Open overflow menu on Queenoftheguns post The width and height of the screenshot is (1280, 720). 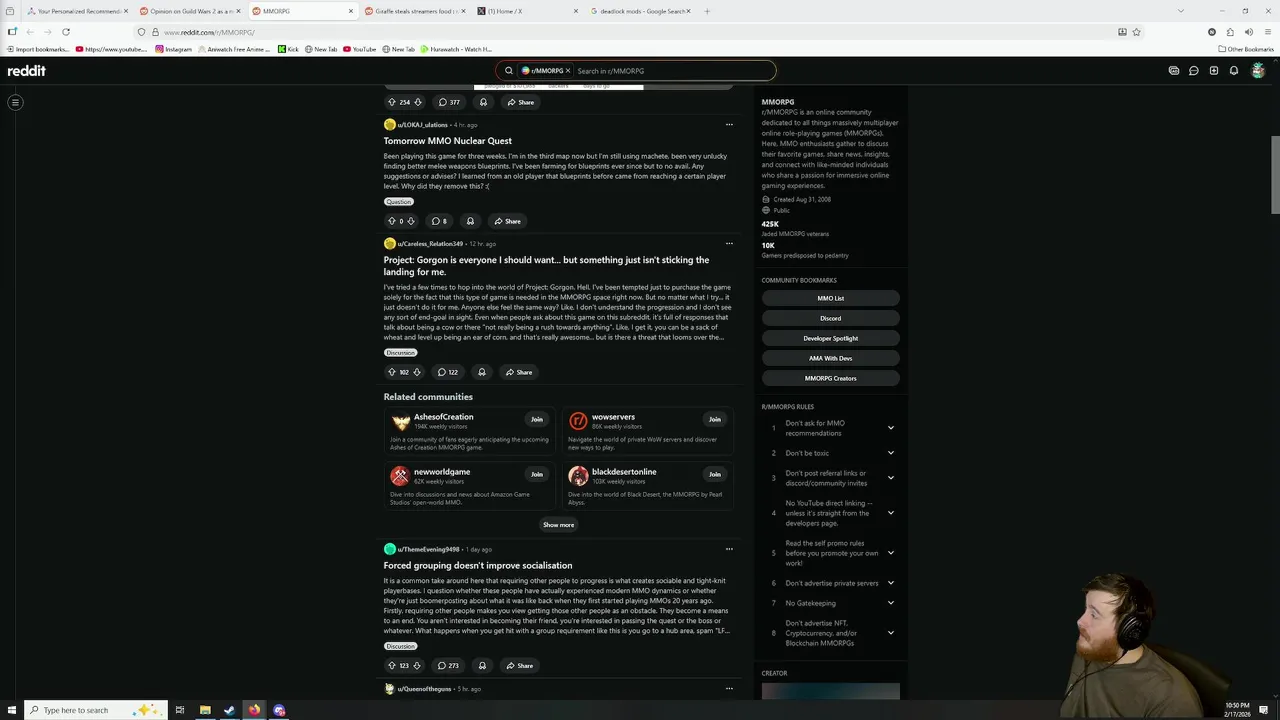[x=729, y=689]
